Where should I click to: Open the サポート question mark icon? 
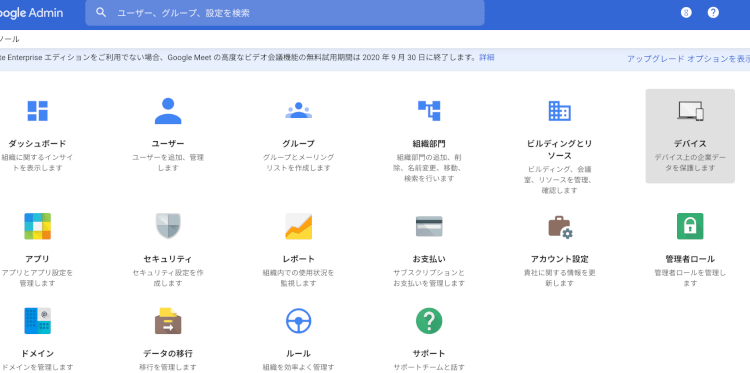click(429, 320)
